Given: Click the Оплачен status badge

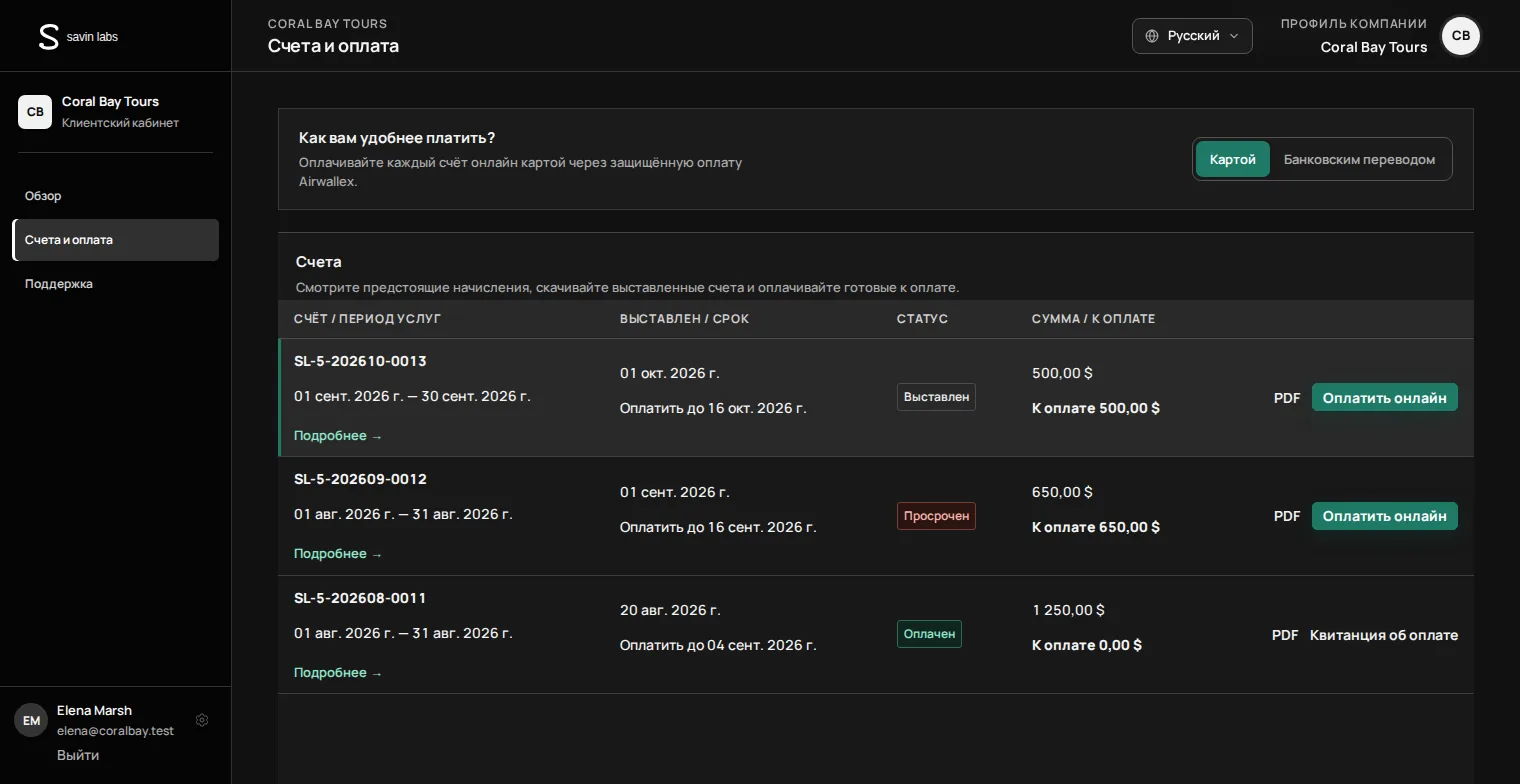Looking at the screenshot, I should point(929,634).
